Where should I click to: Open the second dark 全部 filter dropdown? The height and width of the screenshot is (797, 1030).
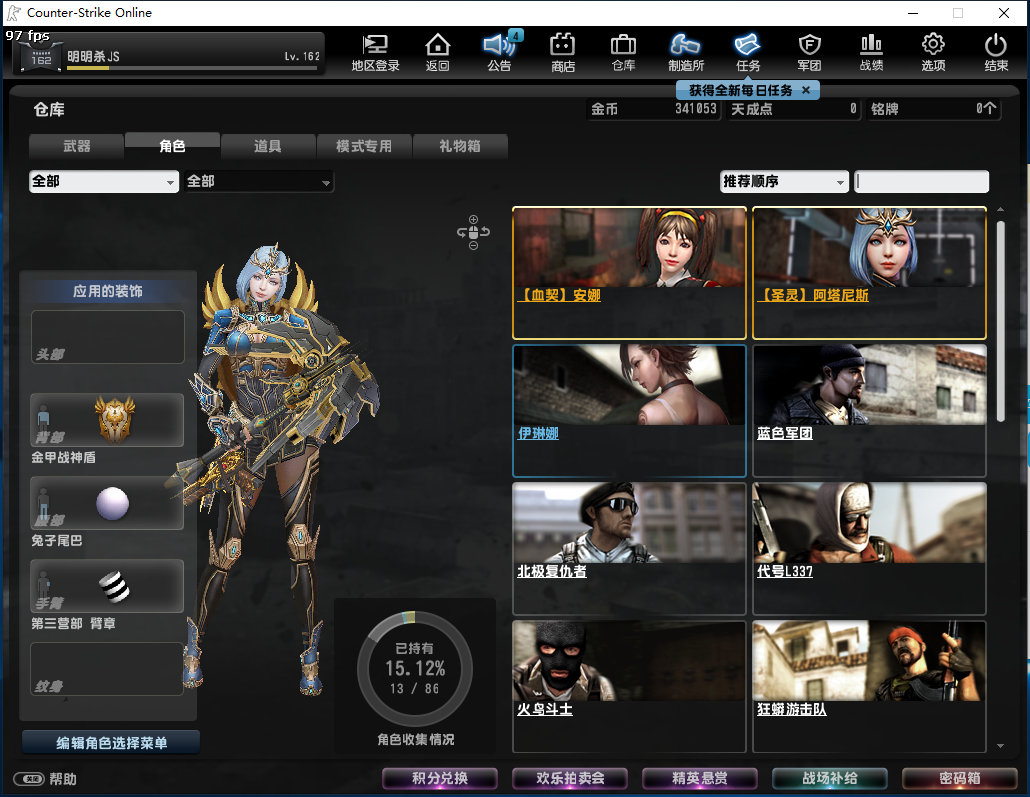pos(259,181)
